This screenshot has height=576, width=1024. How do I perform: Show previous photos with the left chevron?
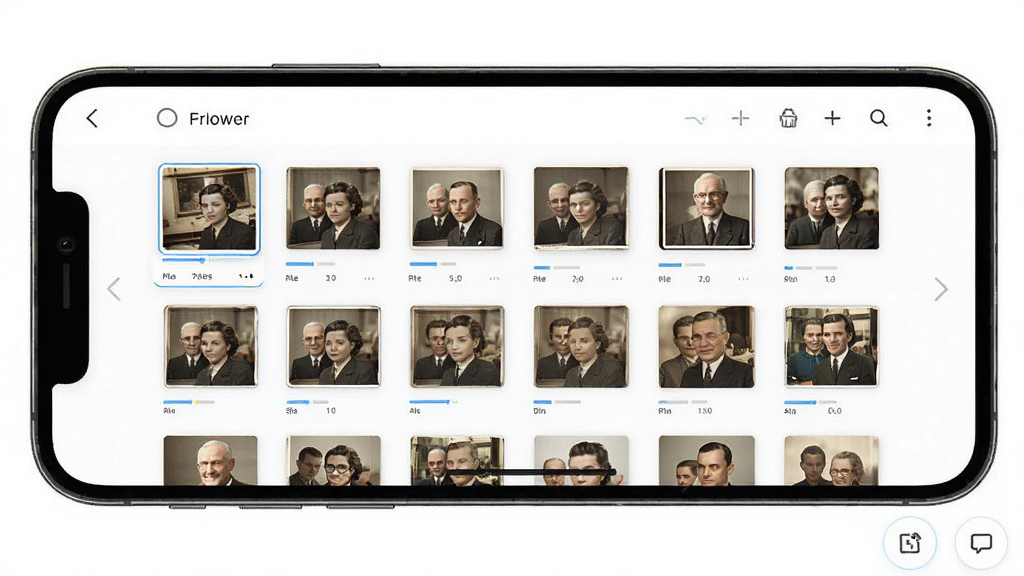point(114,289)
